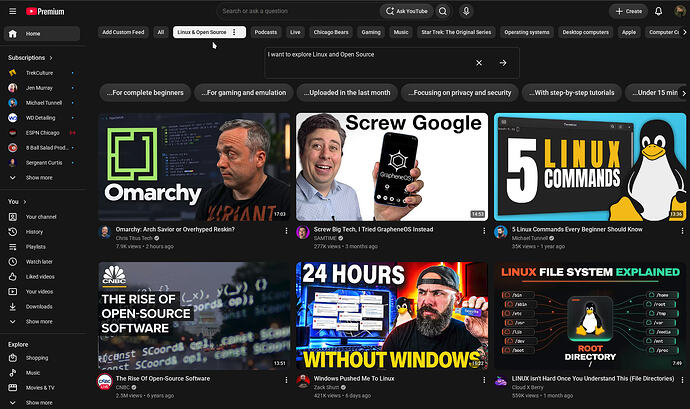Viewport: 690px width, 409px height.
Task: Click the search magnifier icon
Action: coord(443,11)
